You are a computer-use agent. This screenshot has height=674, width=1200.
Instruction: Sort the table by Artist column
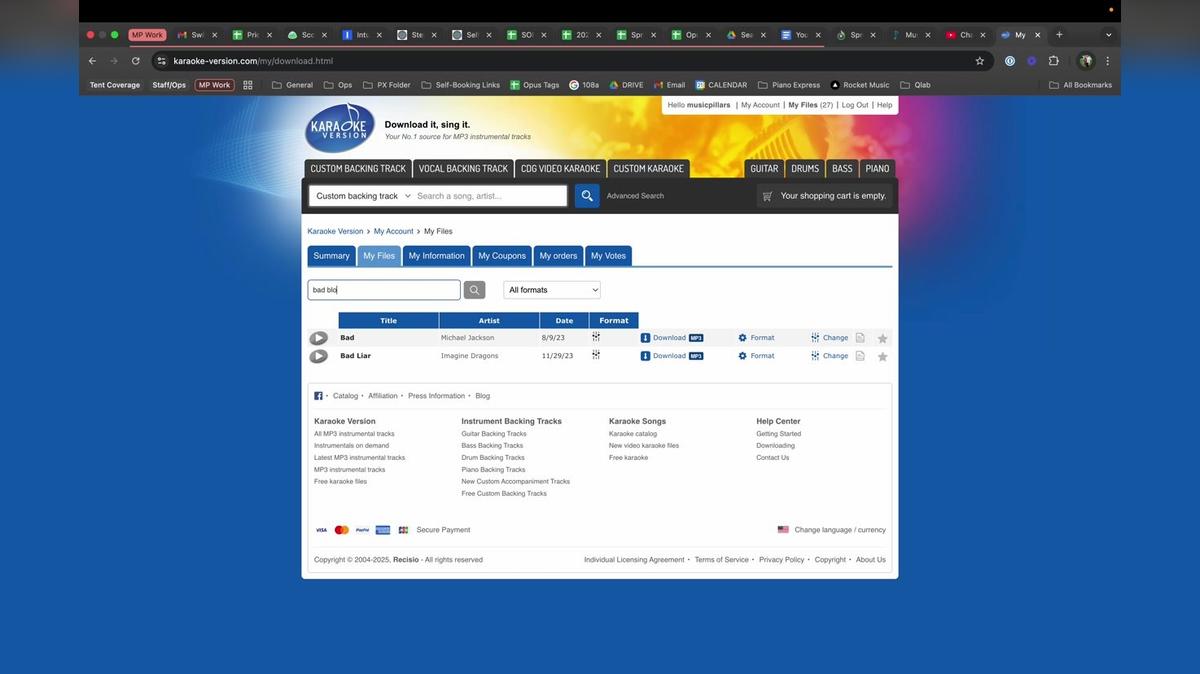point(489,321)
